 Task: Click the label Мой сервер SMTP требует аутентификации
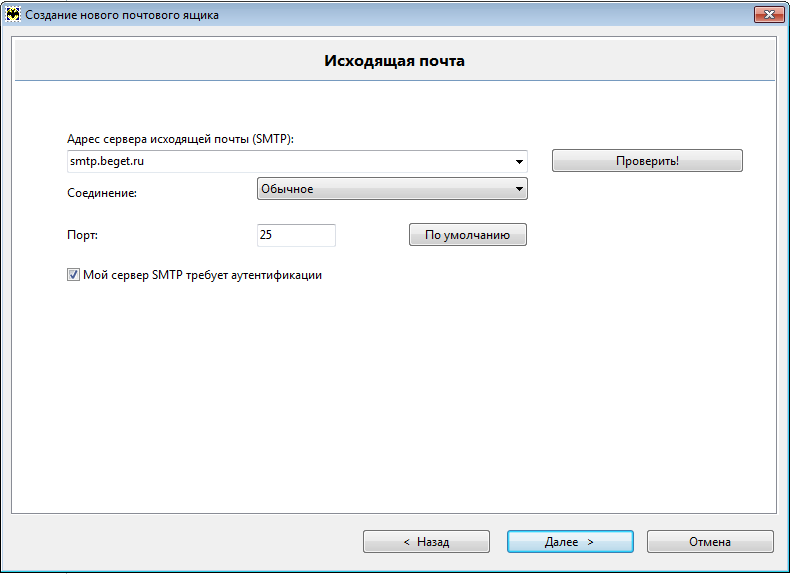point(202,275)
